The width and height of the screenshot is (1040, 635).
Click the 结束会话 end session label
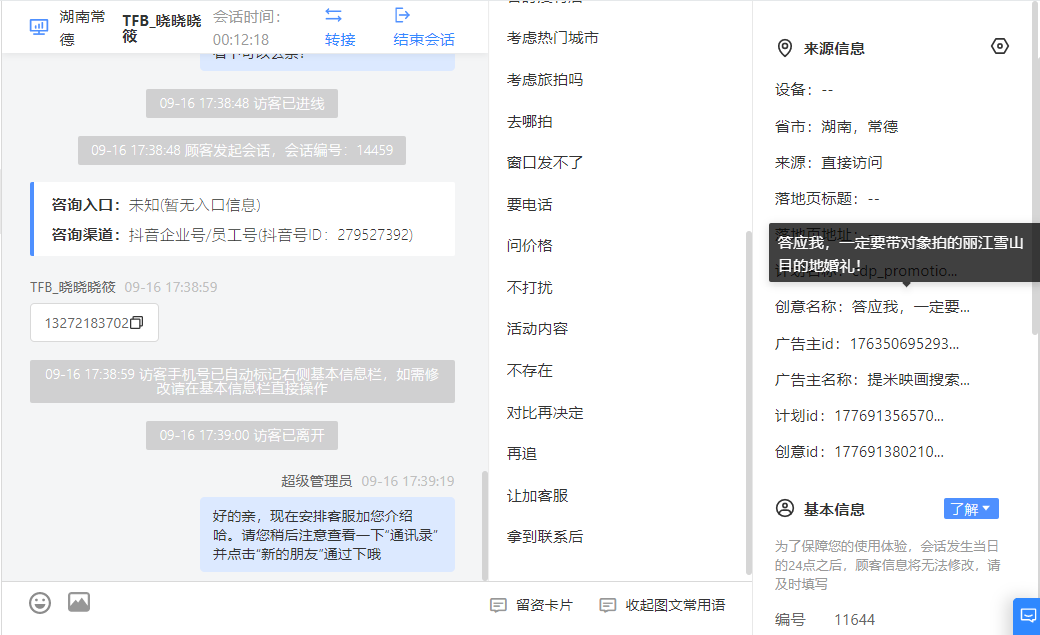424,40
